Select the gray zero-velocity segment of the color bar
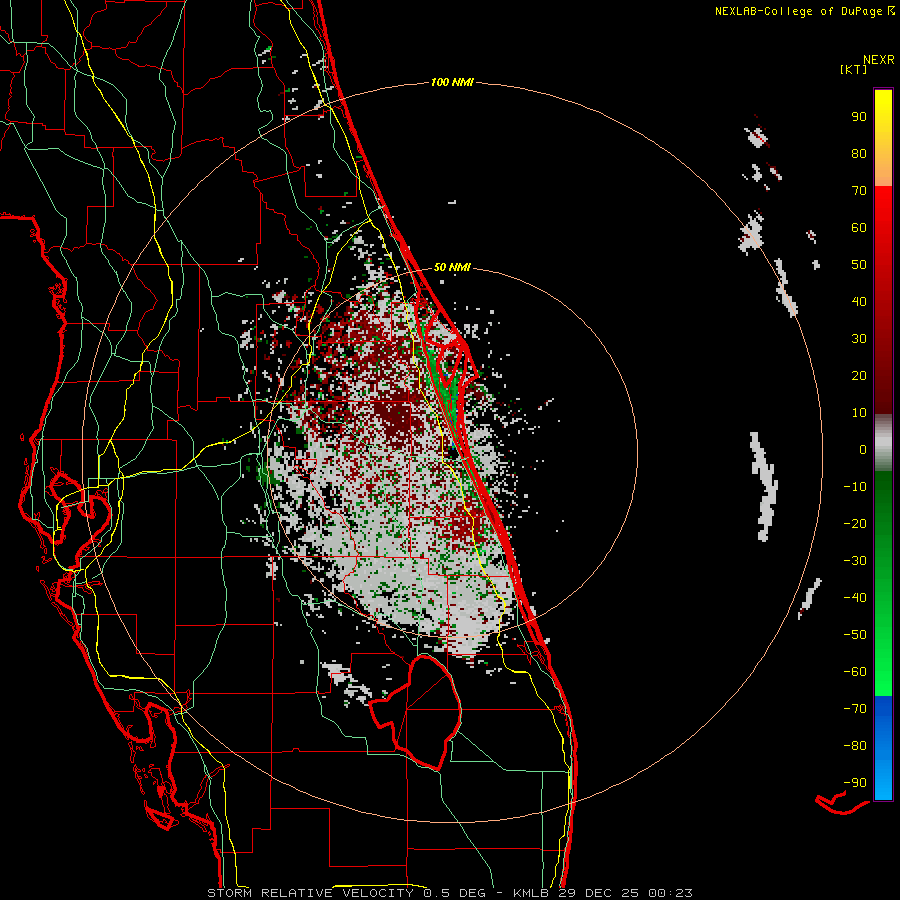Screen dimensions: 900x900 (x=883, y=442)
